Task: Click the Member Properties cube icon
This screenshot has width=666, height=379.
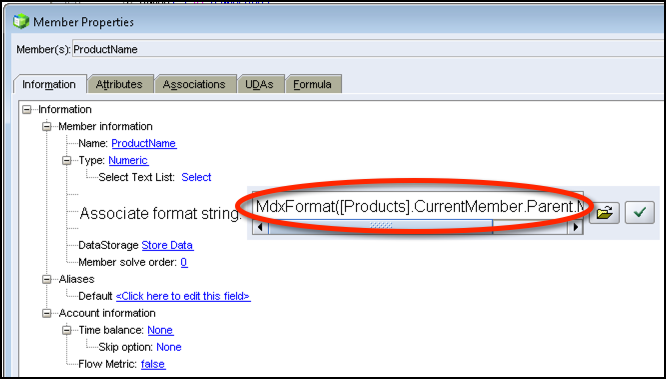Action: [21, 21]
